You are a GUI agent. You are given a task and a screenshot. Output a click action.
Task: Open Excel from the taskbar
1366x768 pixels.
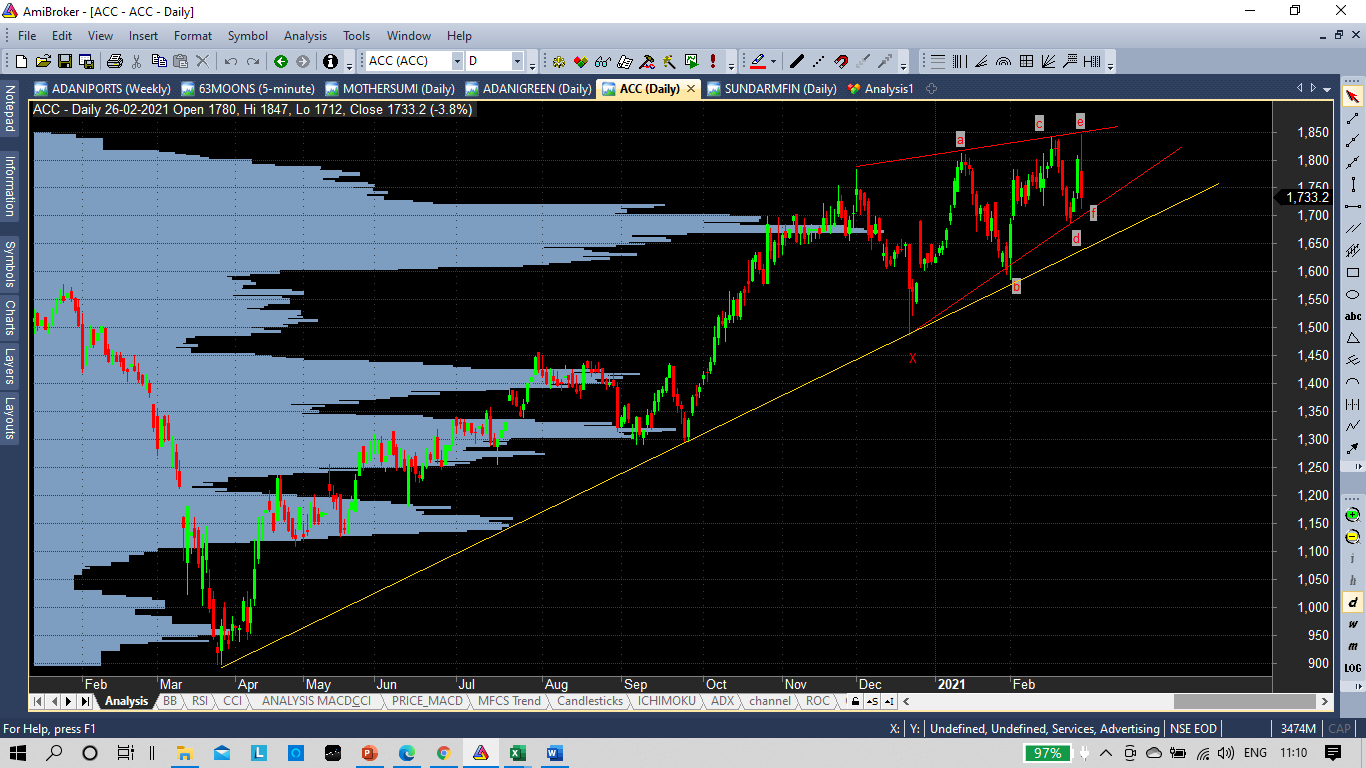click(517, 752)
